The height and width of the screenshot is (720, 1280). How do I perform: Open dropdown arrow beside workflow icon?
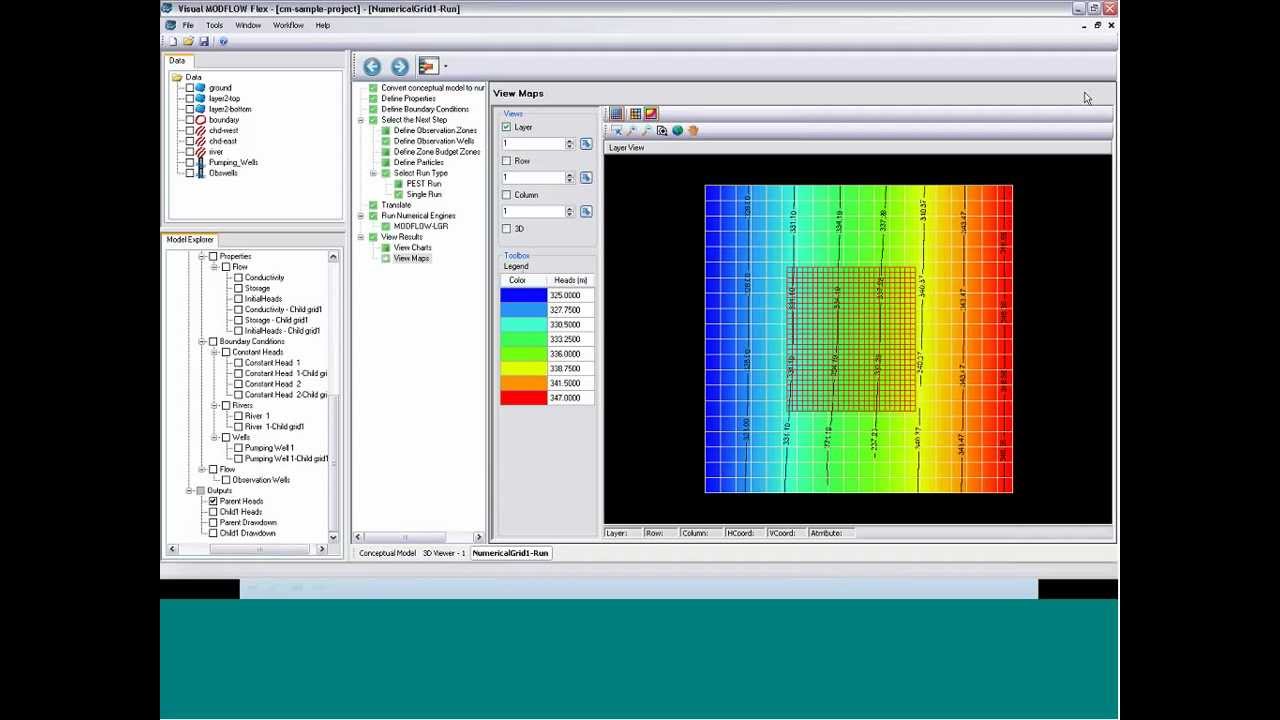click(445, 67)
